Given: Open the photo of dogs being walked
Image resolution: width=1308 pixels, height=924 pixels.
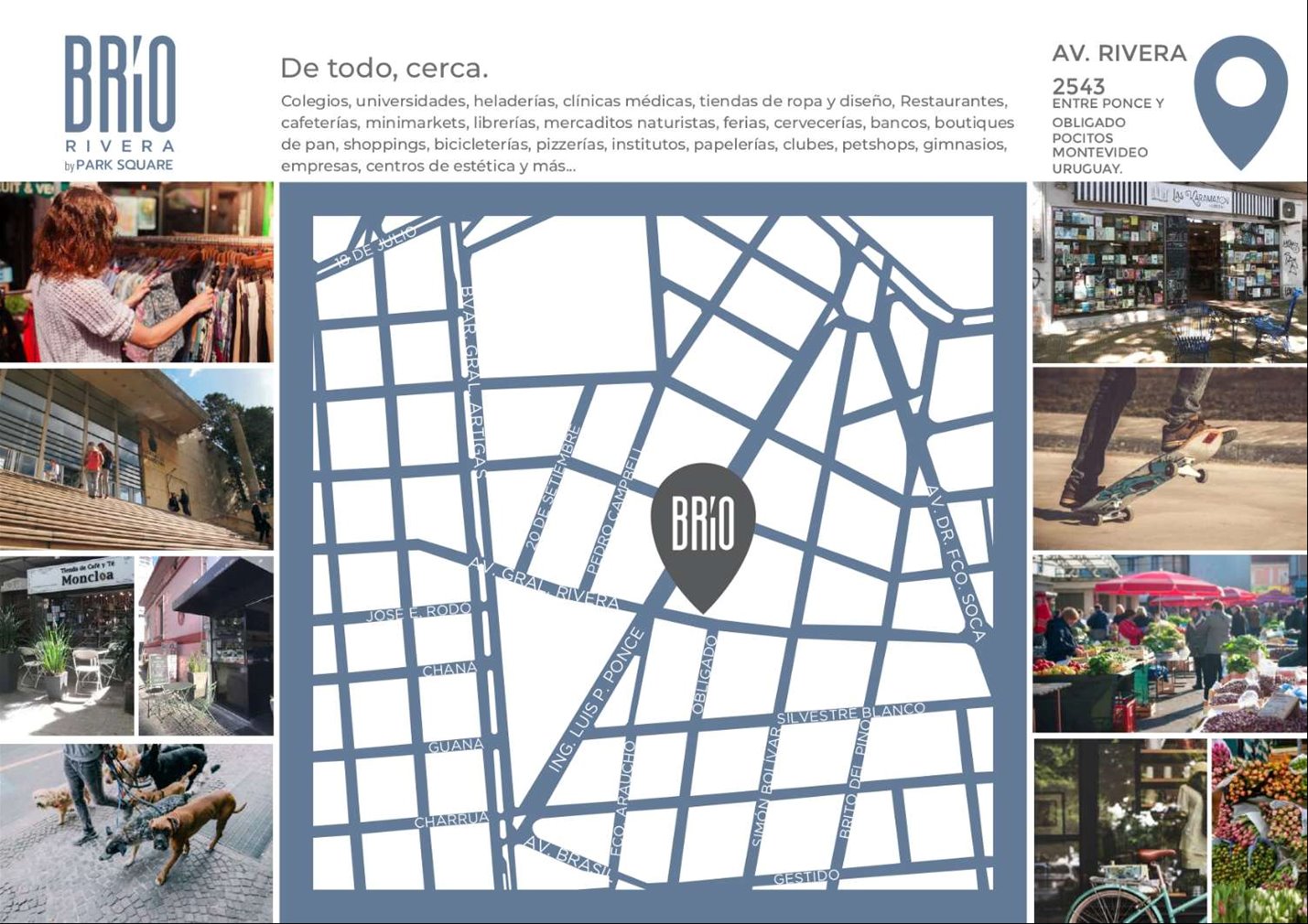Looking at the screenshot, I should pyautogui.click(x=136, y=832).
